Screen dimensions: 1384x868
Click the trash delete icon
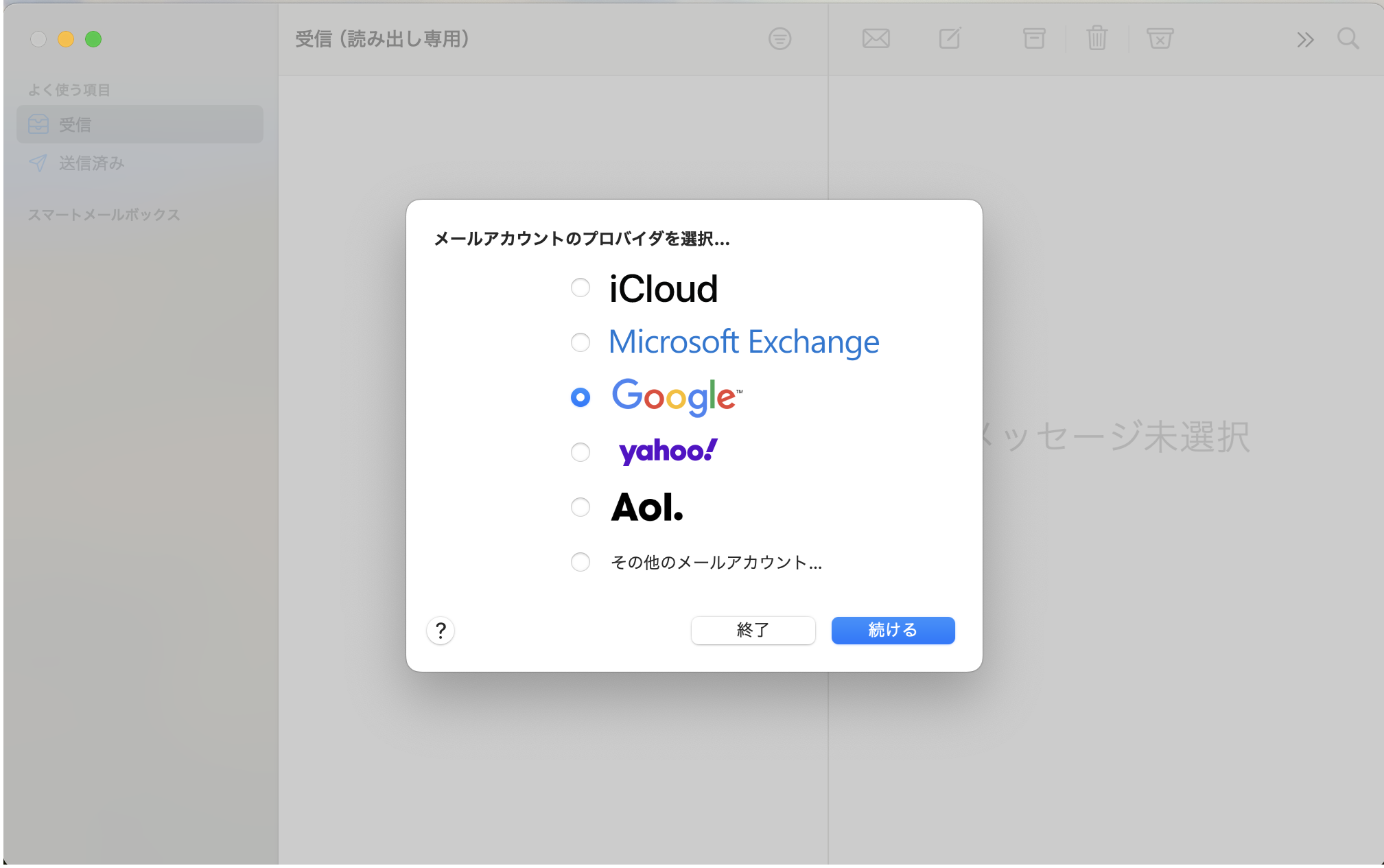[1097, 38]
